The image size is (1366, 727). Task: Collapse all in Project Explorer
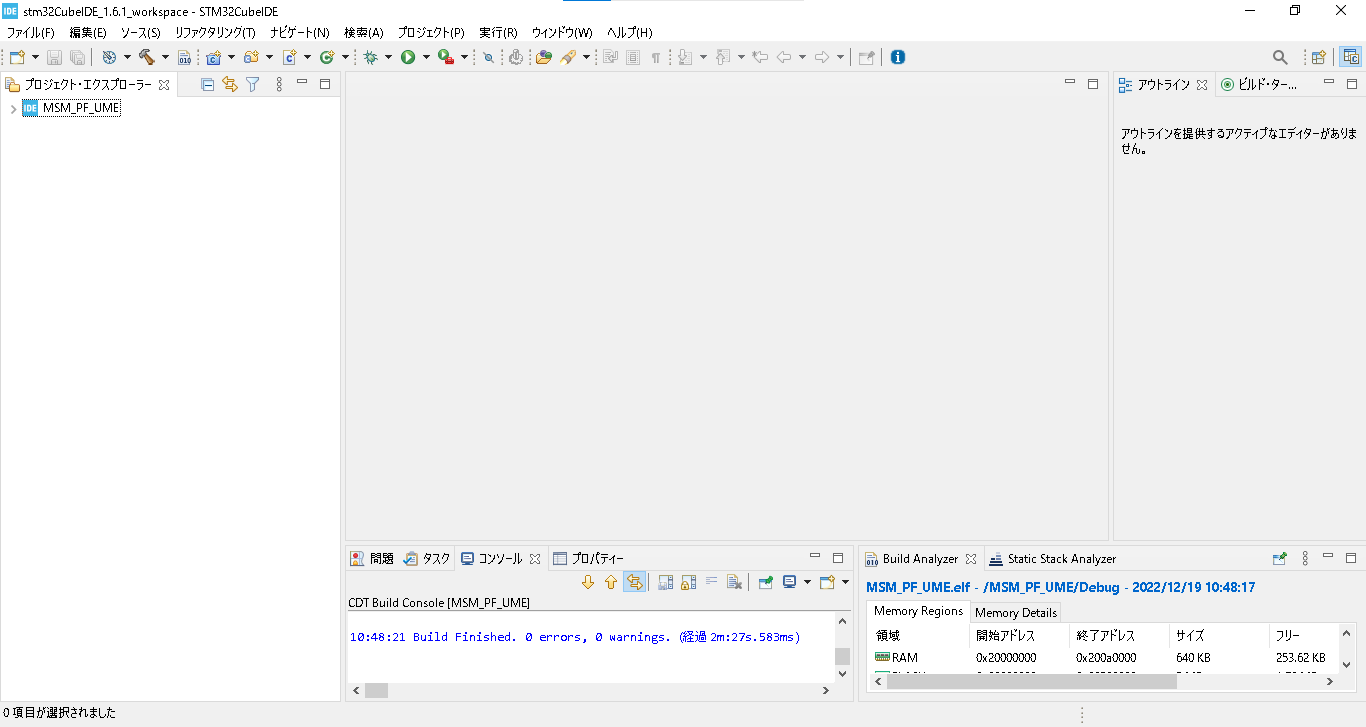click(x=208, y=85)
